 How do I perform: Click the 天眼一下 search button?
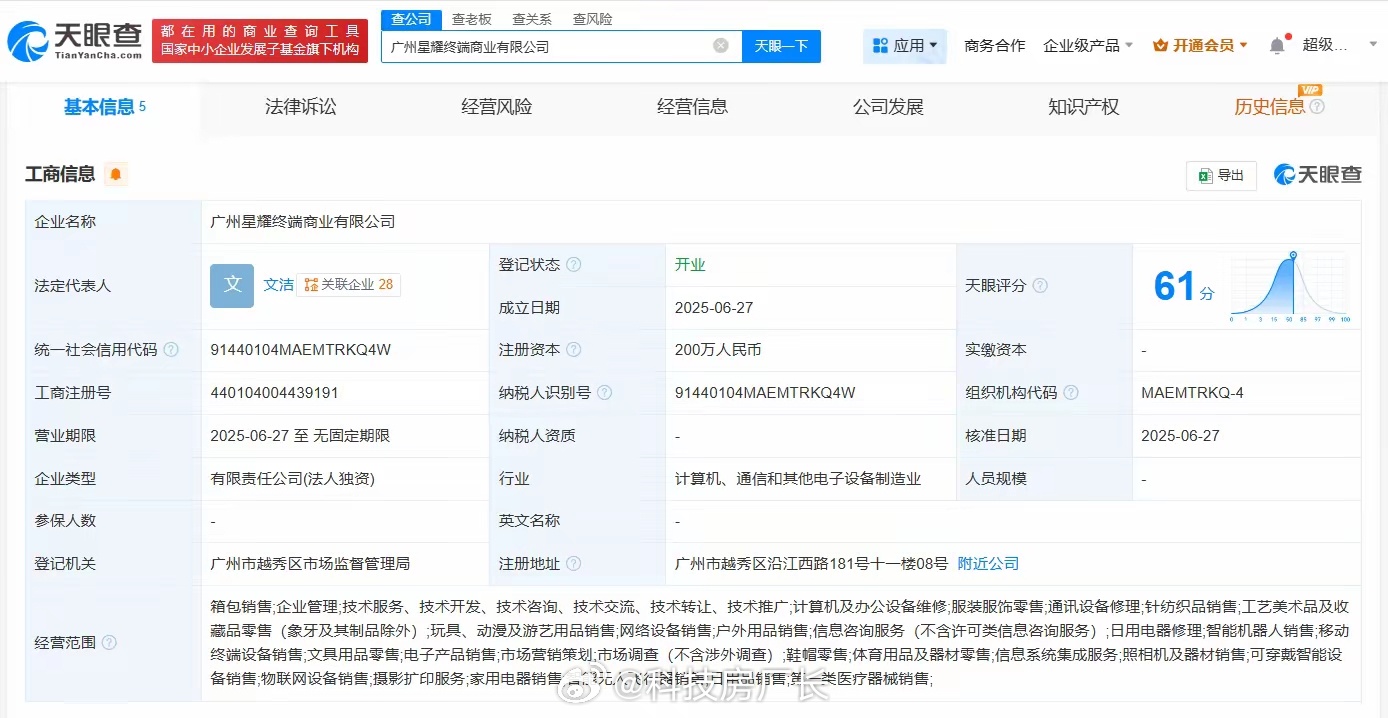[781, 46]
